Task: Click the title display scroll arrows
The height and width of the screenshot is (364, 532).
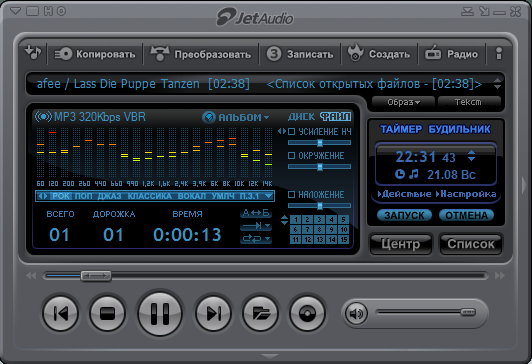Action: click(x=497, y=83)
